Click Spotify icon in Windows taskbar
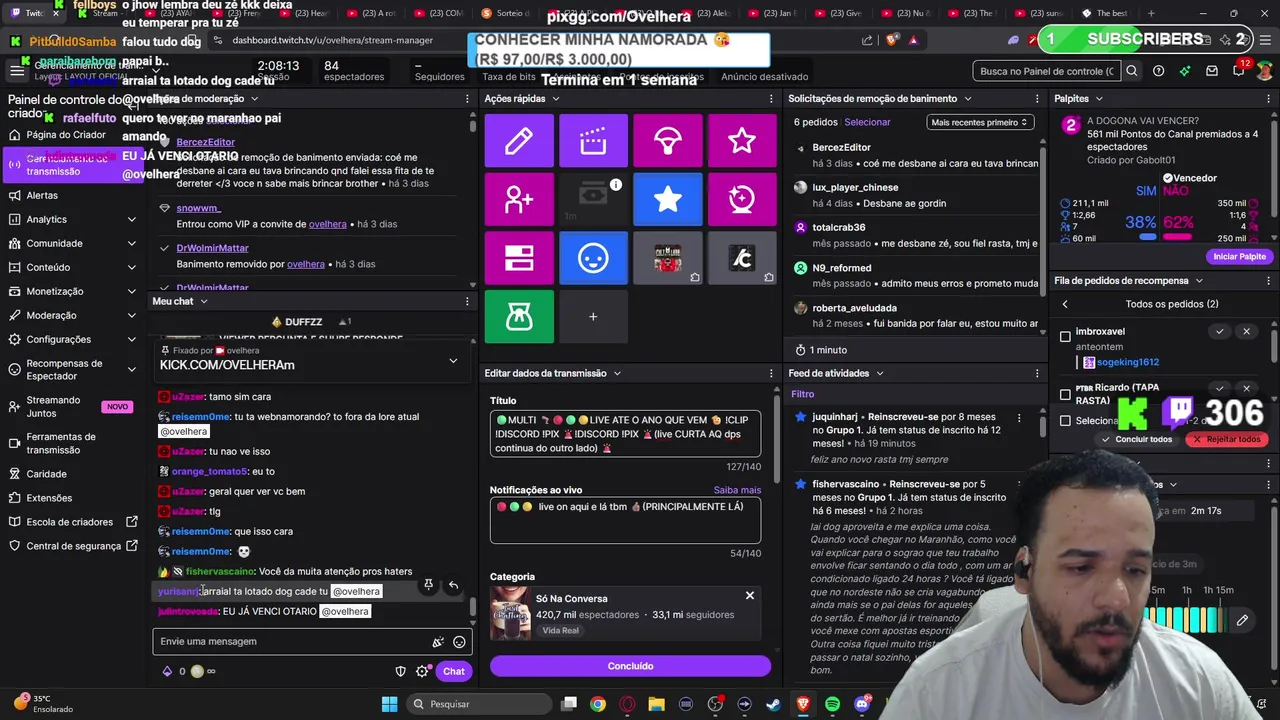This screenshot has width=1280, height=720. [x=832, y=704]
